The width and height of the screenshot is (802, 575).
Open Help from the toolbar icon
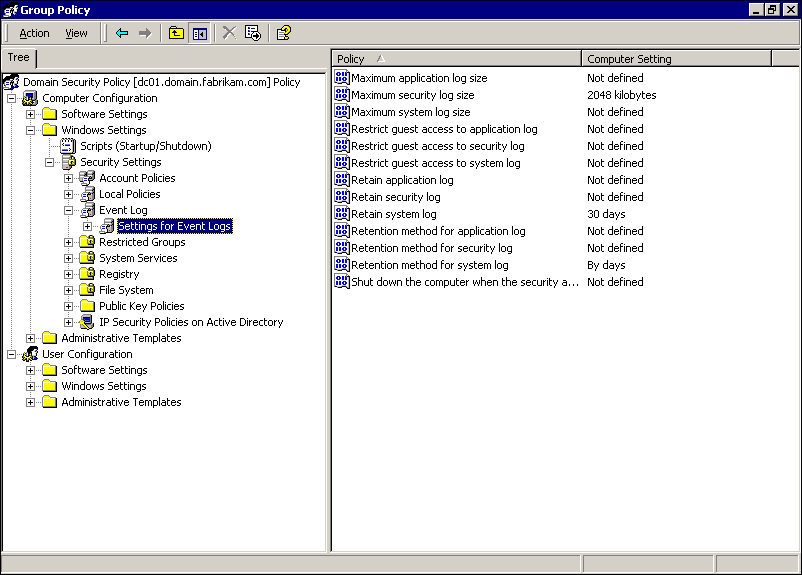coord(283,33)
